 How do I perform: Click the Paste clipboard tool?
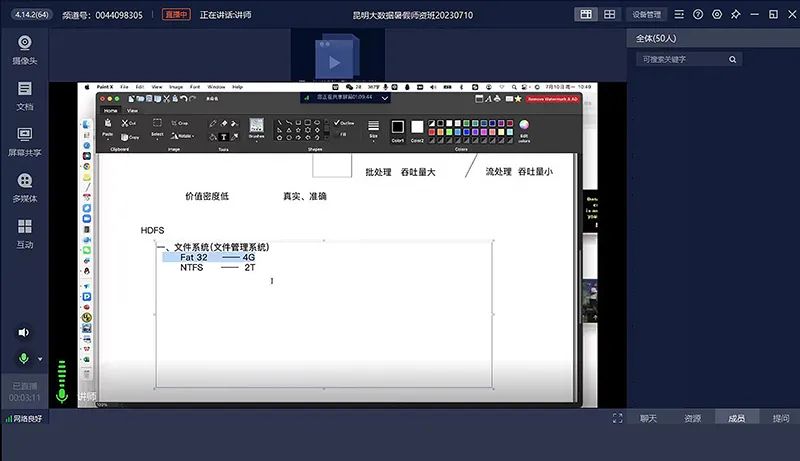(x=108, y=128)
